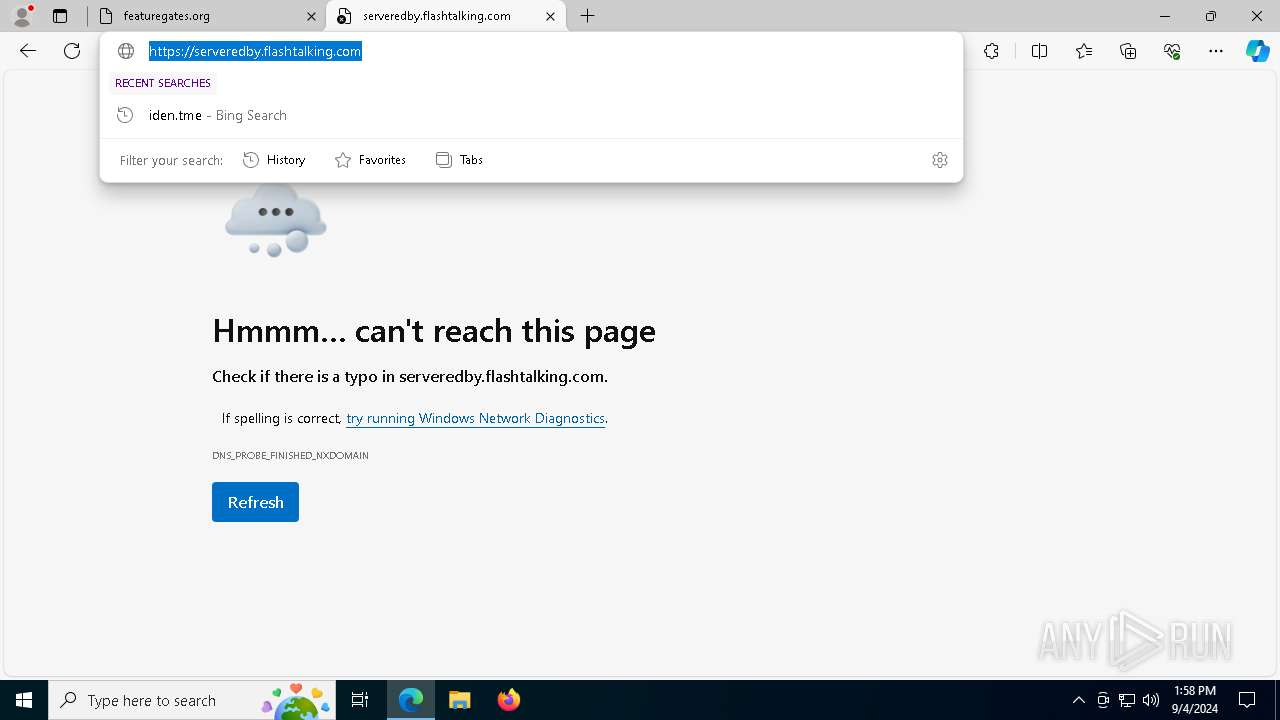Open the Favorites star list
Viewport: 1280px width, 720px height.
click(x=1084, y=51)
